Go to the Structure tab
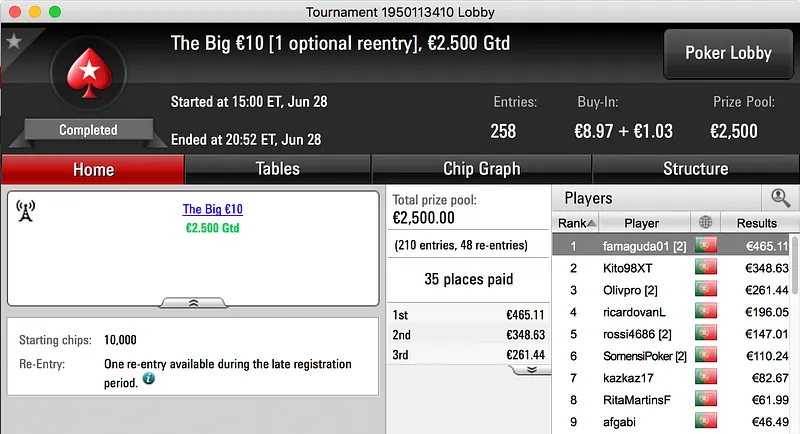Viewport: 800px width, 434px height. (695, 169)
